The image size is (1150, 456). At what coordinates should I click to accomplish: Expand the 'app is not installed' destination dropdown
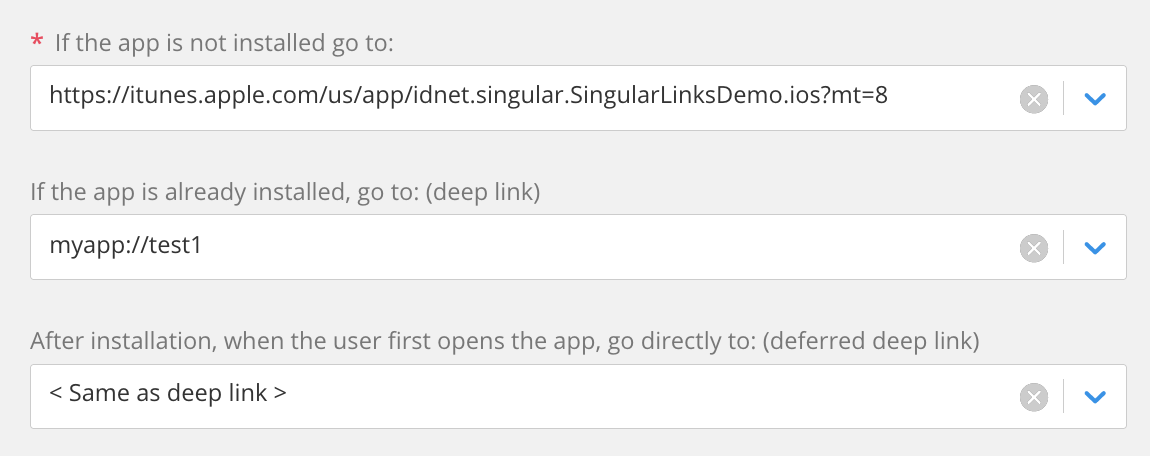pos(1094,99)
